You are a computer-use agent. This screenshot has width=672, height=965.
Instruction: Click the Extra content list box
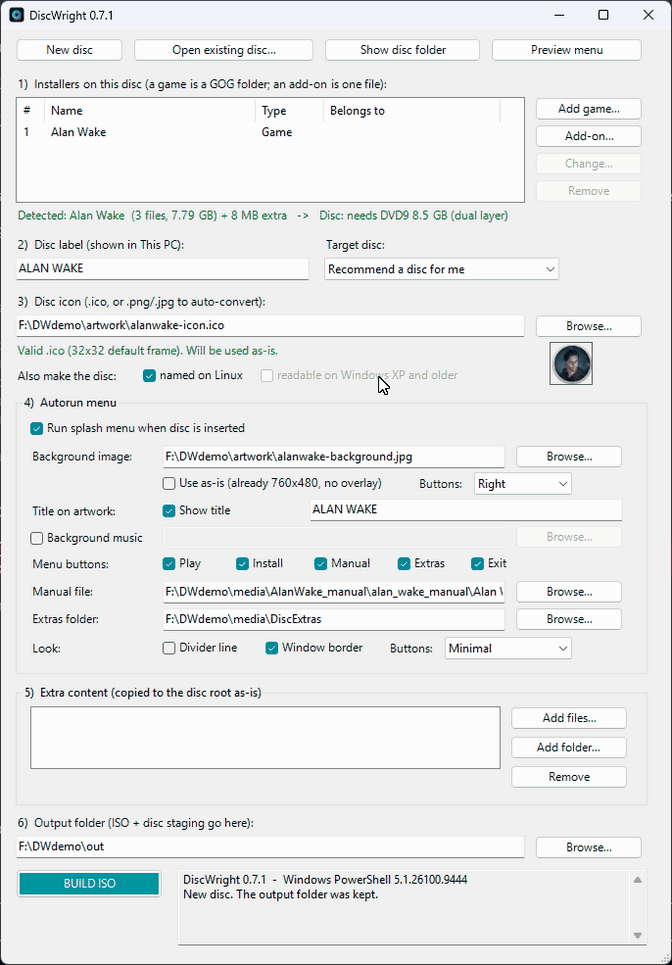click(265, 737)
